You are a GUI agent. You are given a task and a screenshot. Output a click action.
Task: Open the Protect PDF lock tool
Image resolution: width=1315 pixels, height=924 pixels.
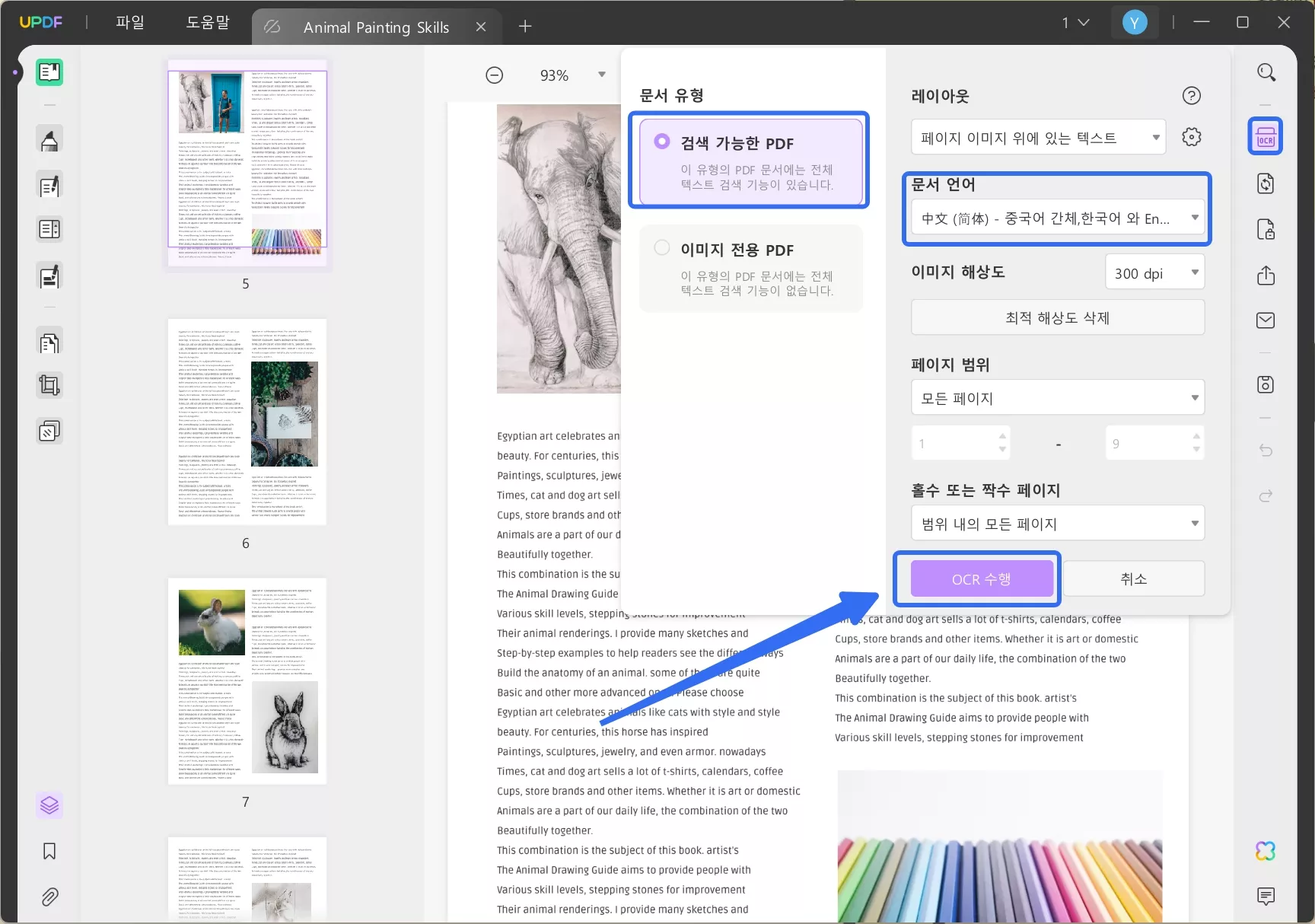[1266, 229]
